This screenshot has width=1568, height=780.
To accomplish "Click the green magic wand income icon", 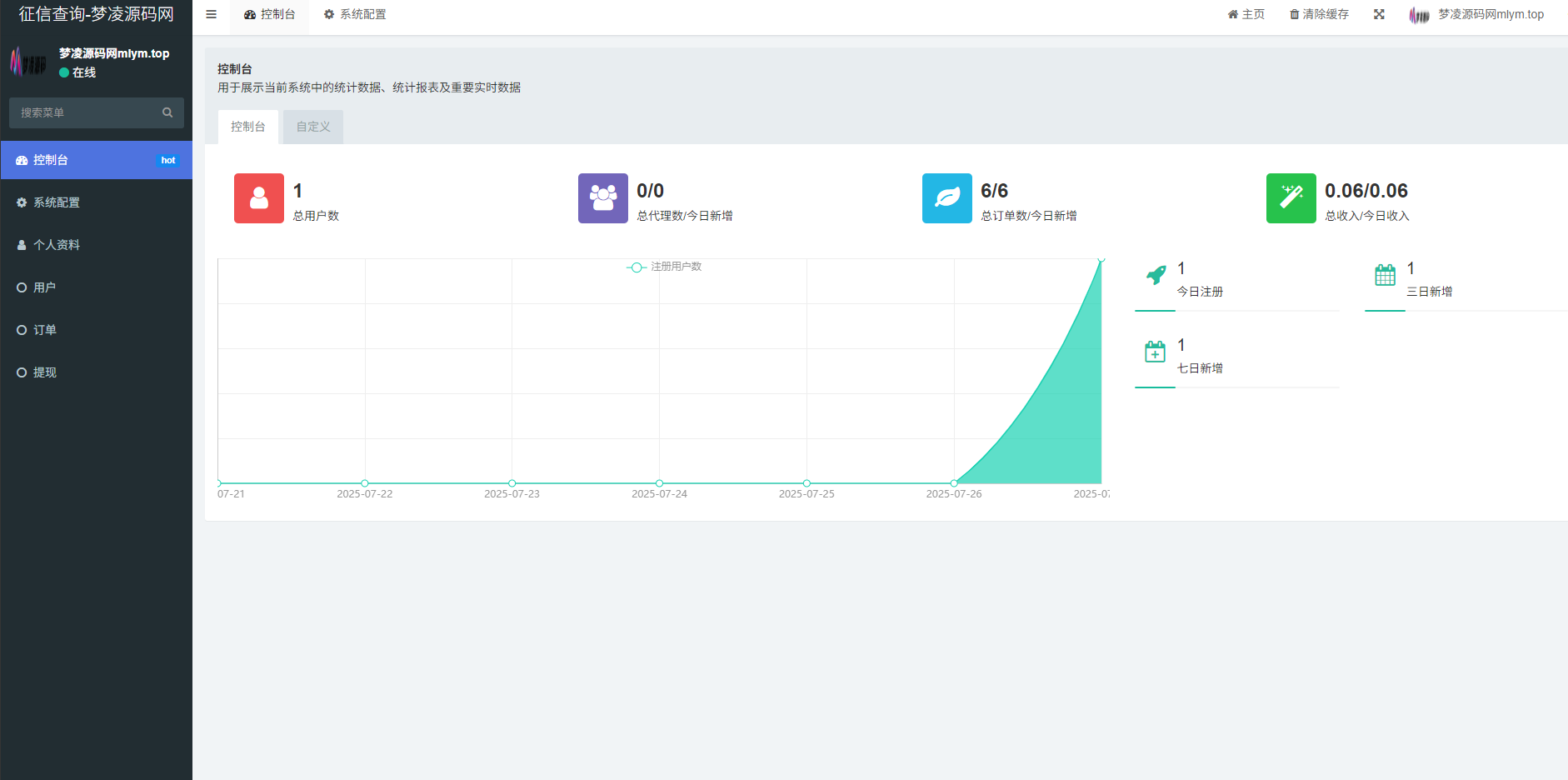I will tap(1291, 198).
